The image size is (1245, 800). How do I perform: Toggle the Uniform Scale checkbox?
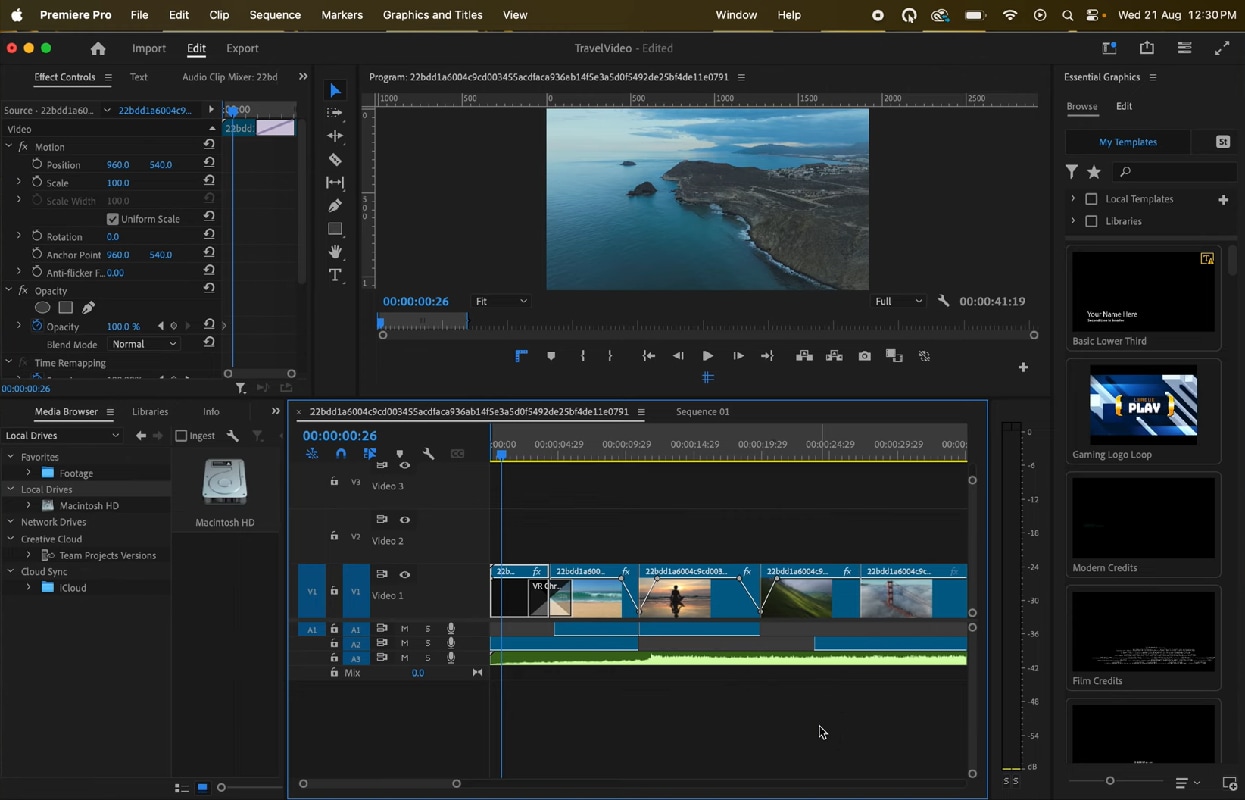click(x=112, y=219)
